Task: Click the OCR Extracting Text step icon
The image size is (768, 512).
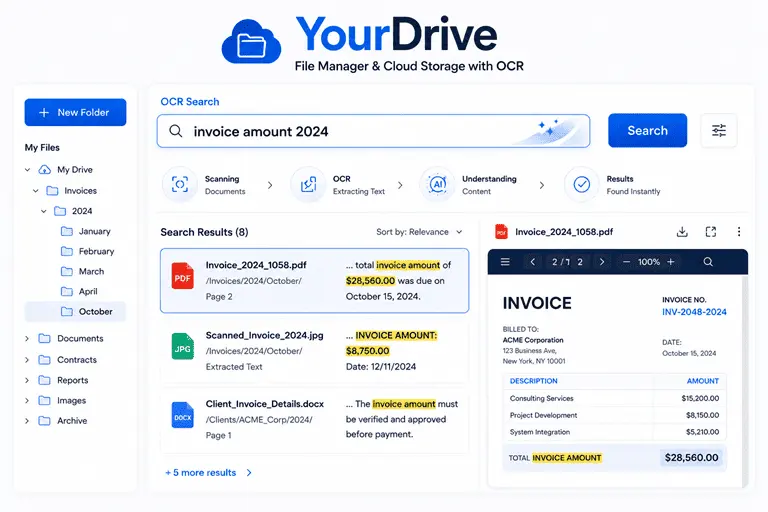Action: pos(308,185)
